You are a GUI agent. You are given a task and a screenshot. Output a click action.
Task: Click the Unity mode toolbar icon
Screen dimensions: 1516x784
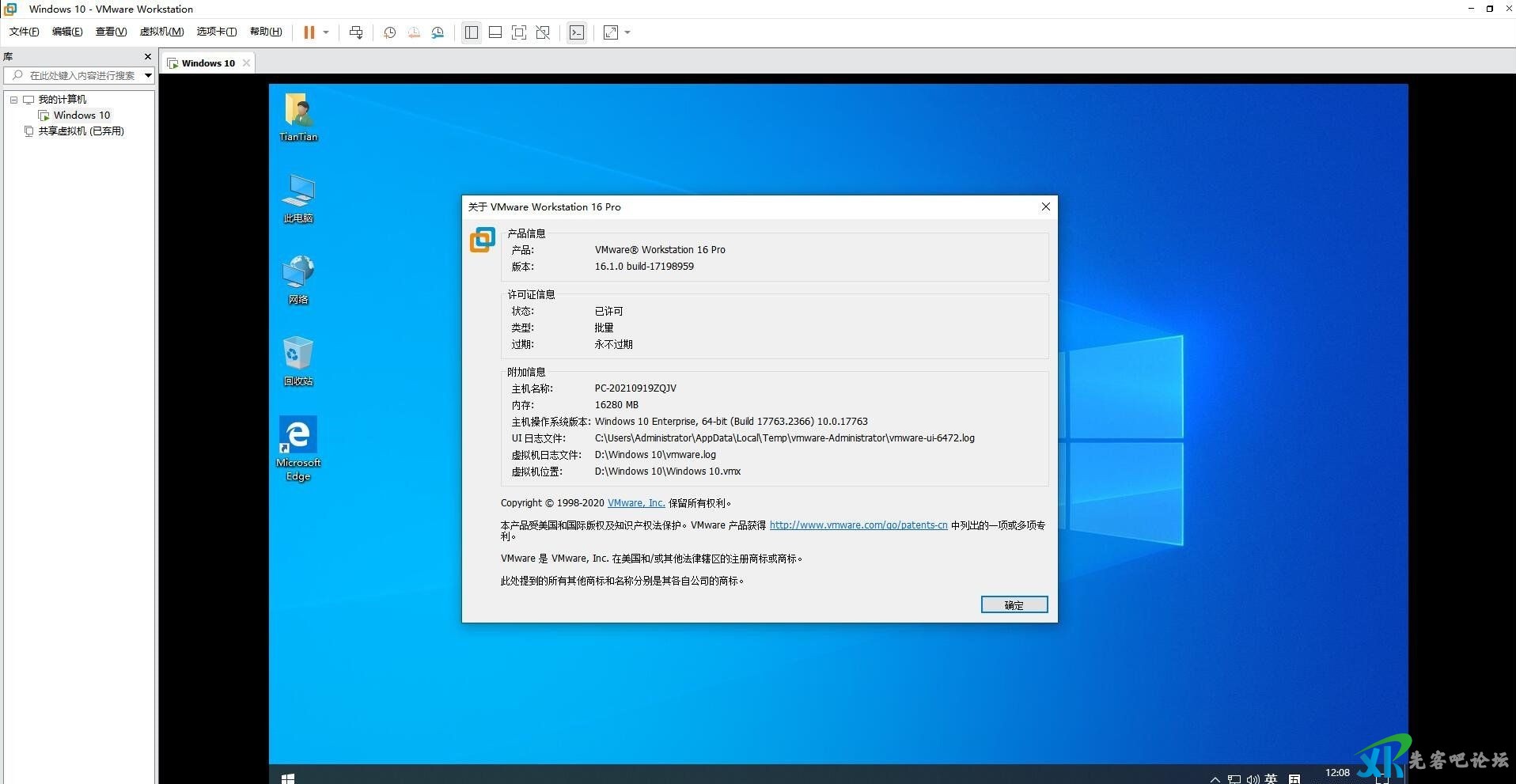pos(543,32)
